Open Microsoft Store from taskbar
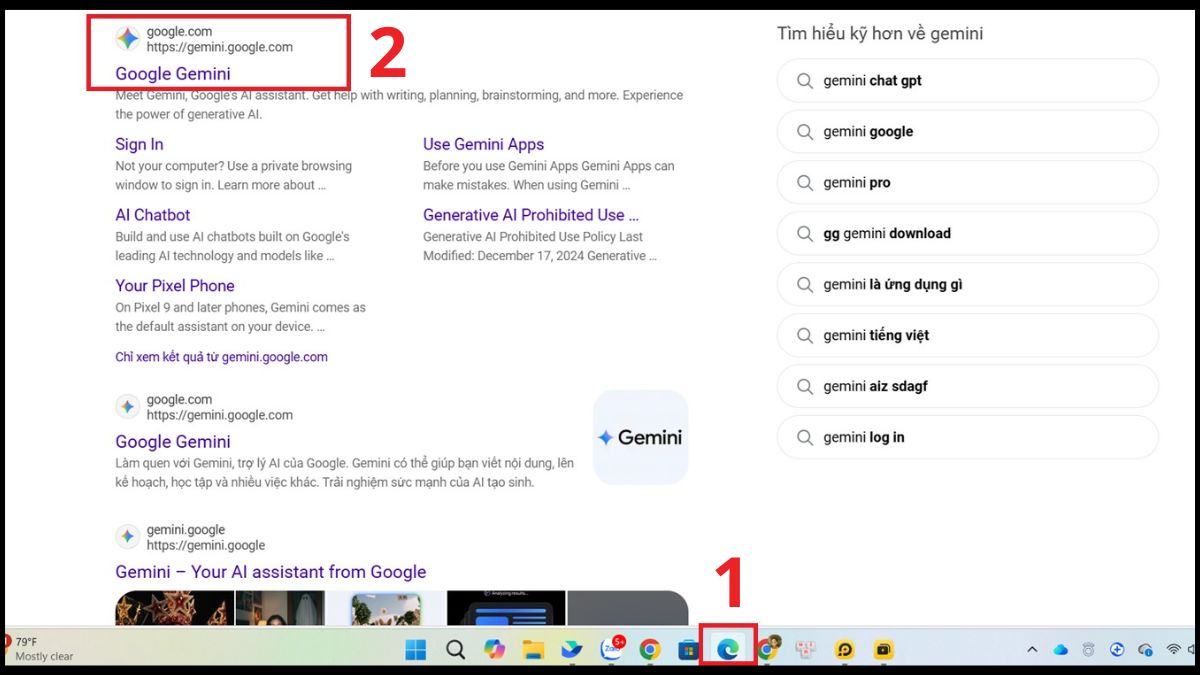1200x675 pixels. tap(688, 650)
